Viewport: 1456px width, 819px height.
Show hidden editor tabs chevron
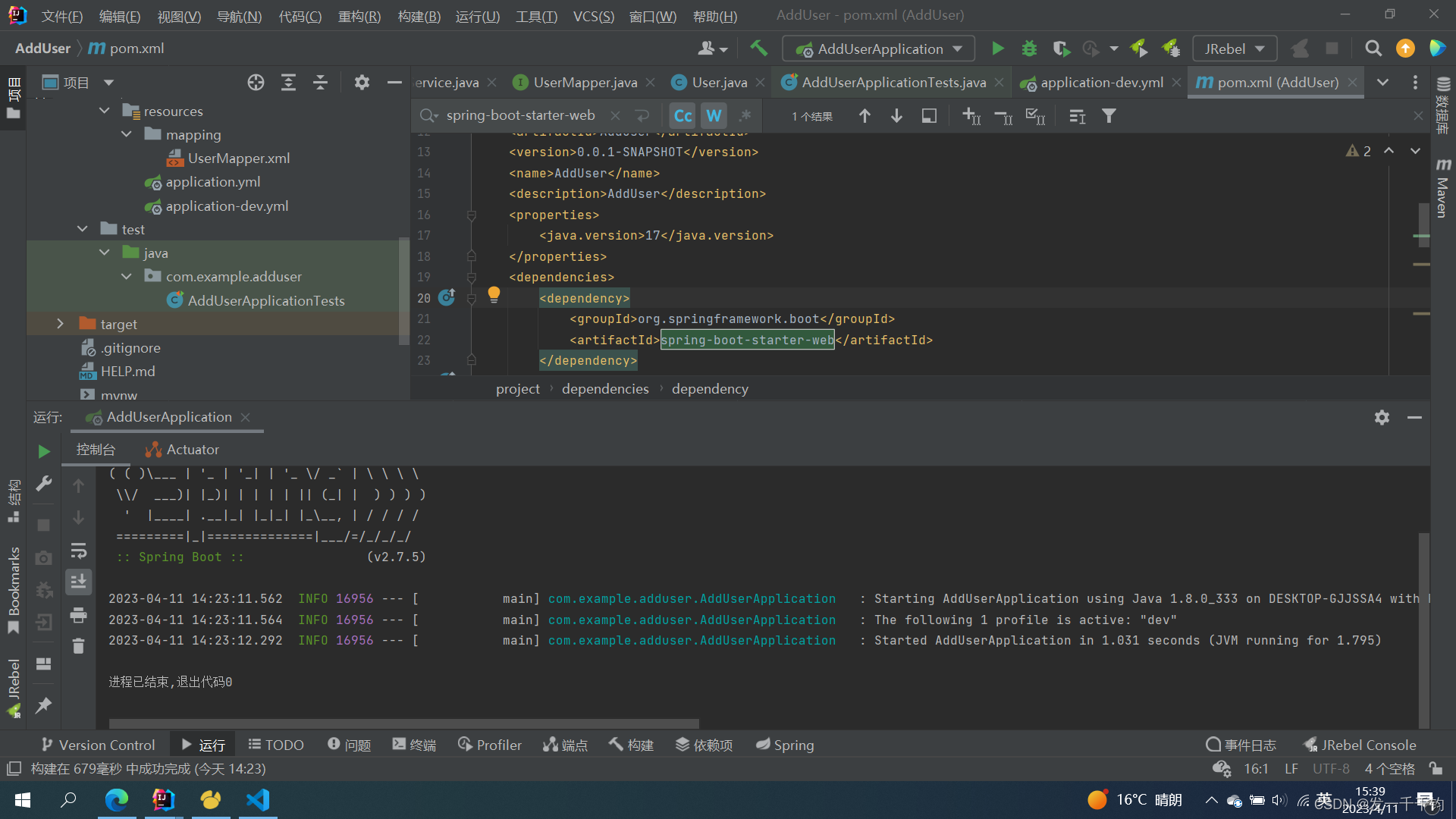(x=1382, y=83)
